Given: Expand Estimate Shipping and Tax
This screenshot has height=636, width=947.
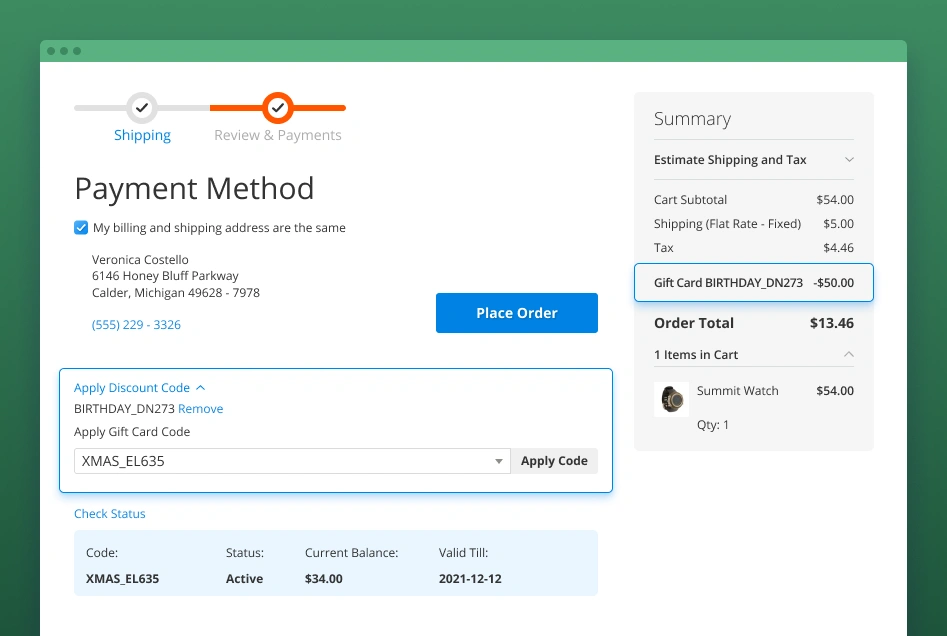Looking at the screenshot, I should click(730, 159).
